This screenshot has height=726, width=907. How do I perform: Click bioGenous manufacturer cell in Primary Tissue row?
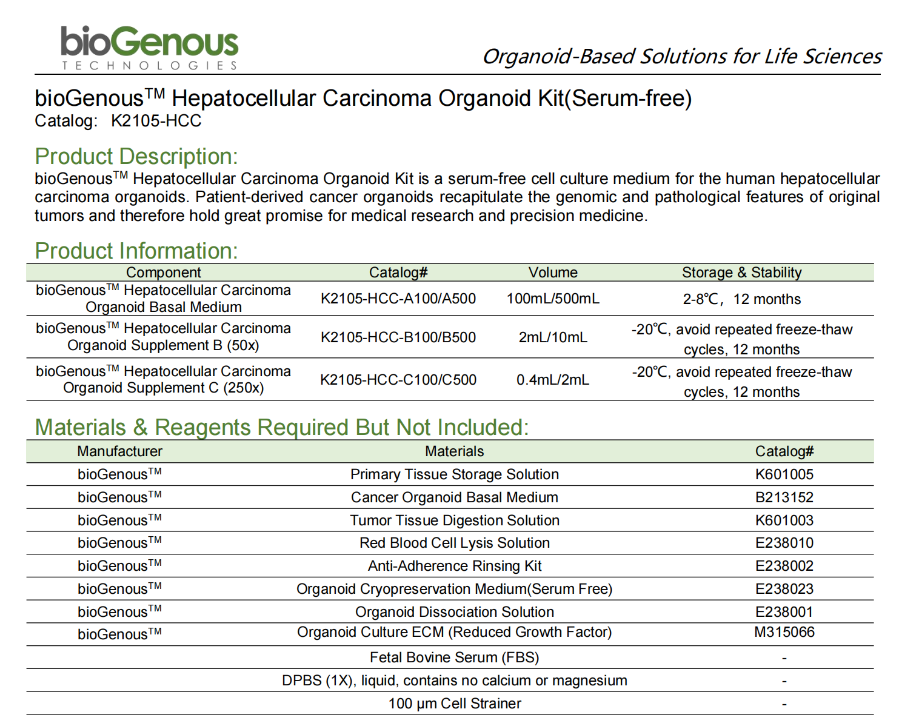(120, 474)
